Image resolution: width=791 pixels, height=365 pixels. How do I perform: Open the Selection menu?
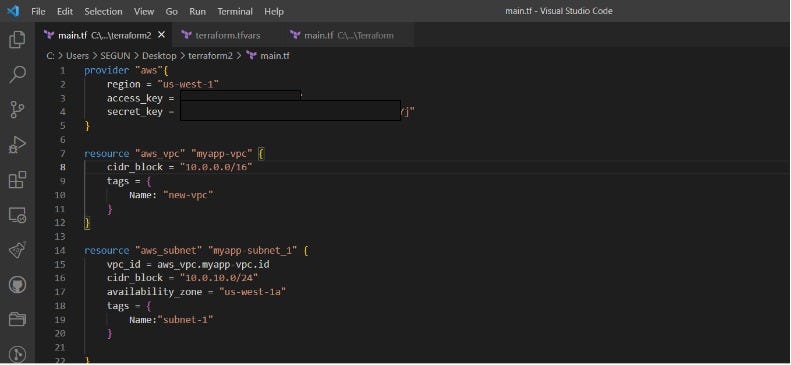[103, 11]
